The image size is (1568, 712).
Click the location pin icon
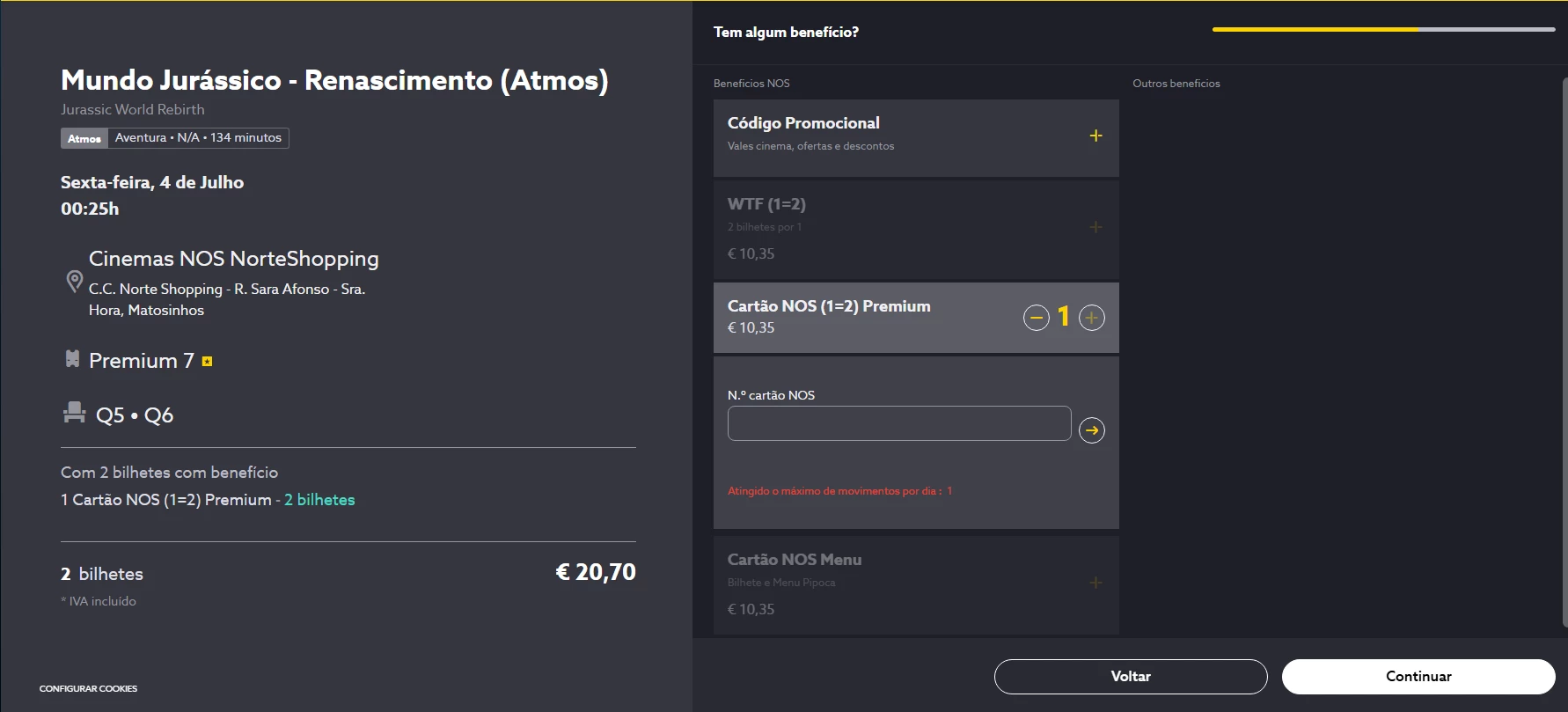75,282
